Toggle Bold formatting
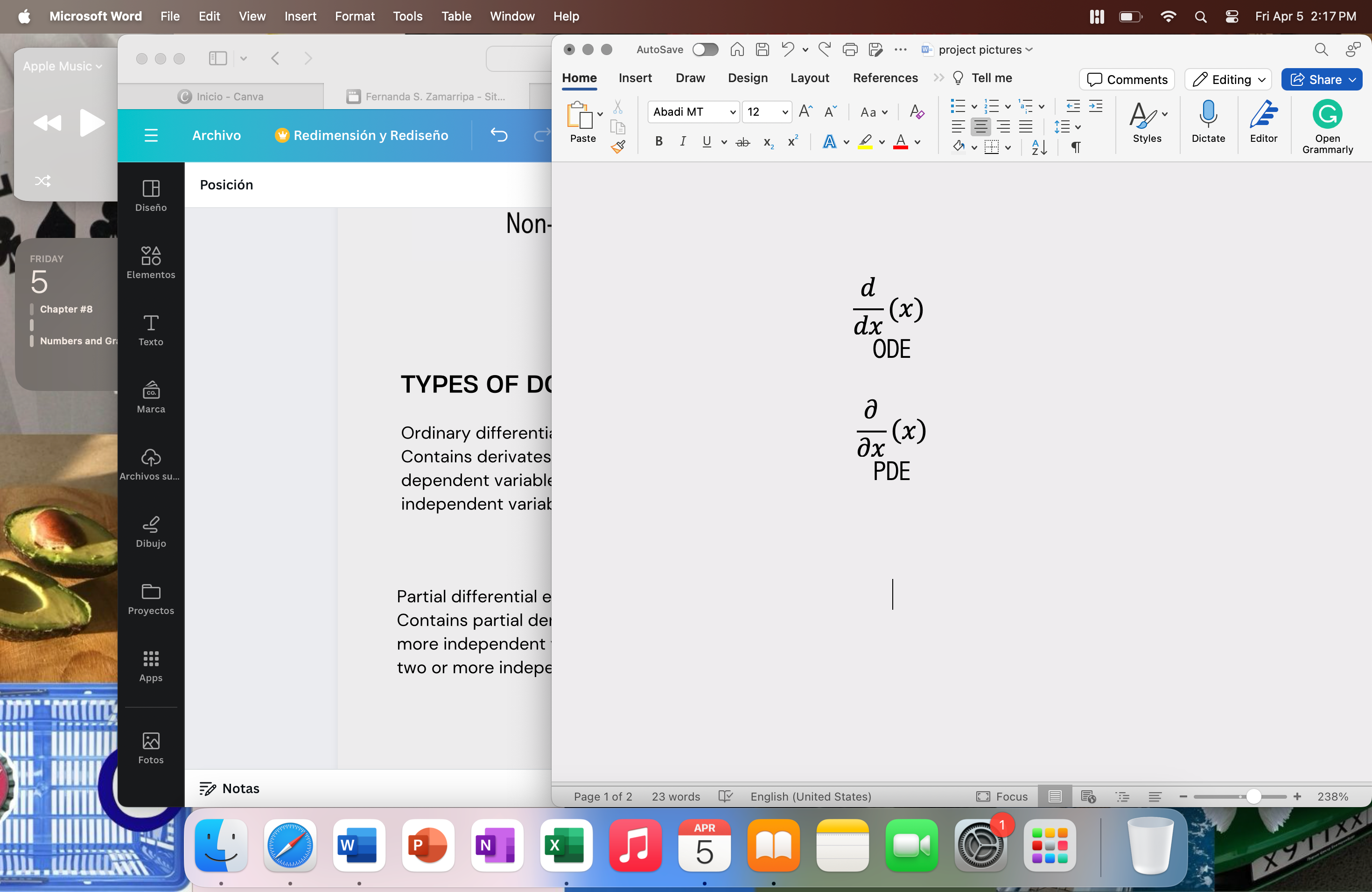The image size is (1372, 892). (x=659, y=142)
